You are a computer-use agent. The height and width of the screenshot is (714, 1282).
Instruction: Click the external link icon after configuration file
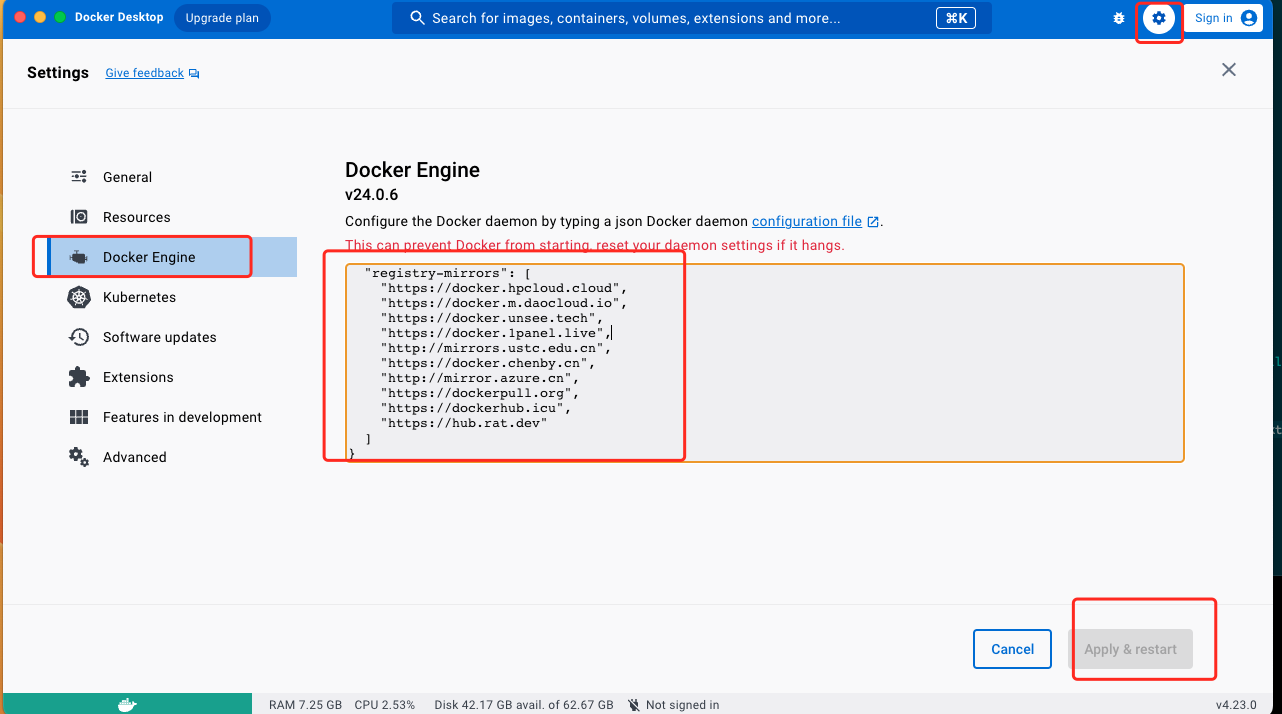tap(873, 222)
